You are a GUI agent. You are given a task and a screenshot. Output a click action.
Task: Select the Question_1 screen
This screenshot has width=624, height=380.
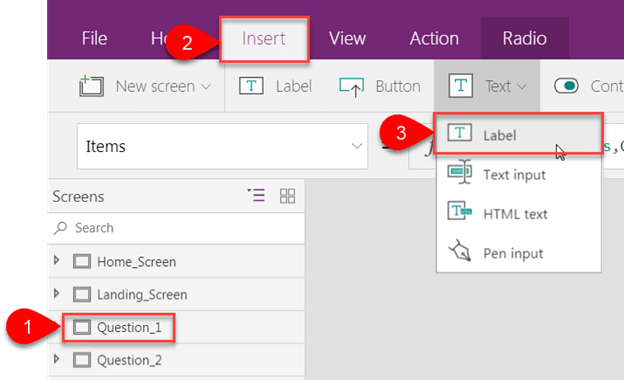[118, 327]
